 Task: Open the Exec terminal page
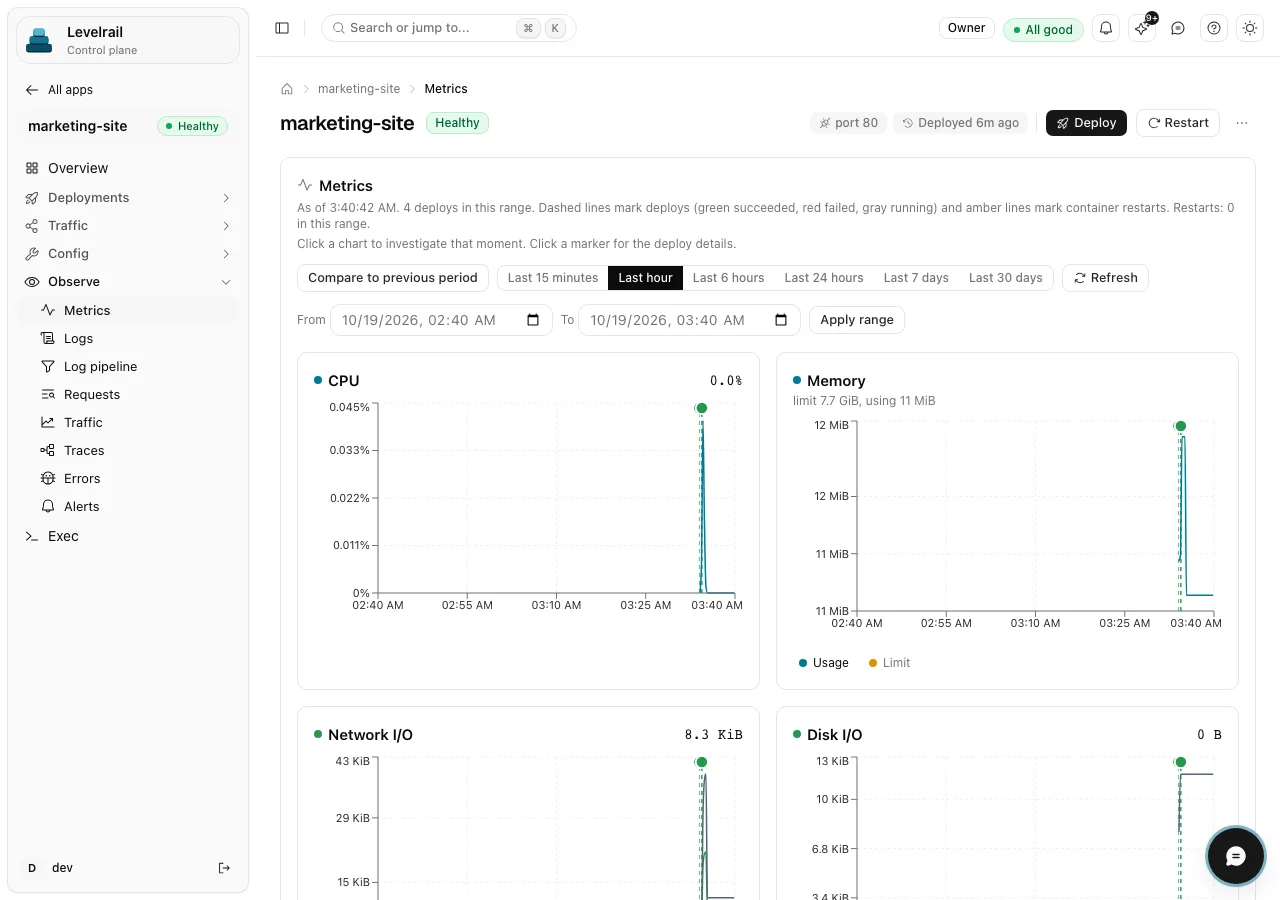pos(128,536)
